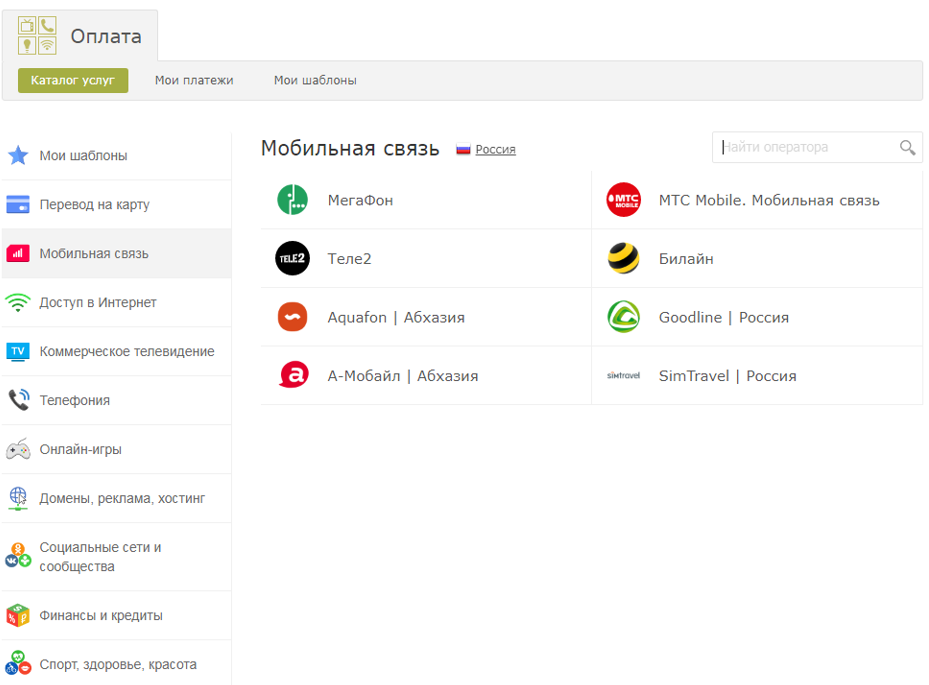Click the Мобильная связь page heading

coord(350,148)
